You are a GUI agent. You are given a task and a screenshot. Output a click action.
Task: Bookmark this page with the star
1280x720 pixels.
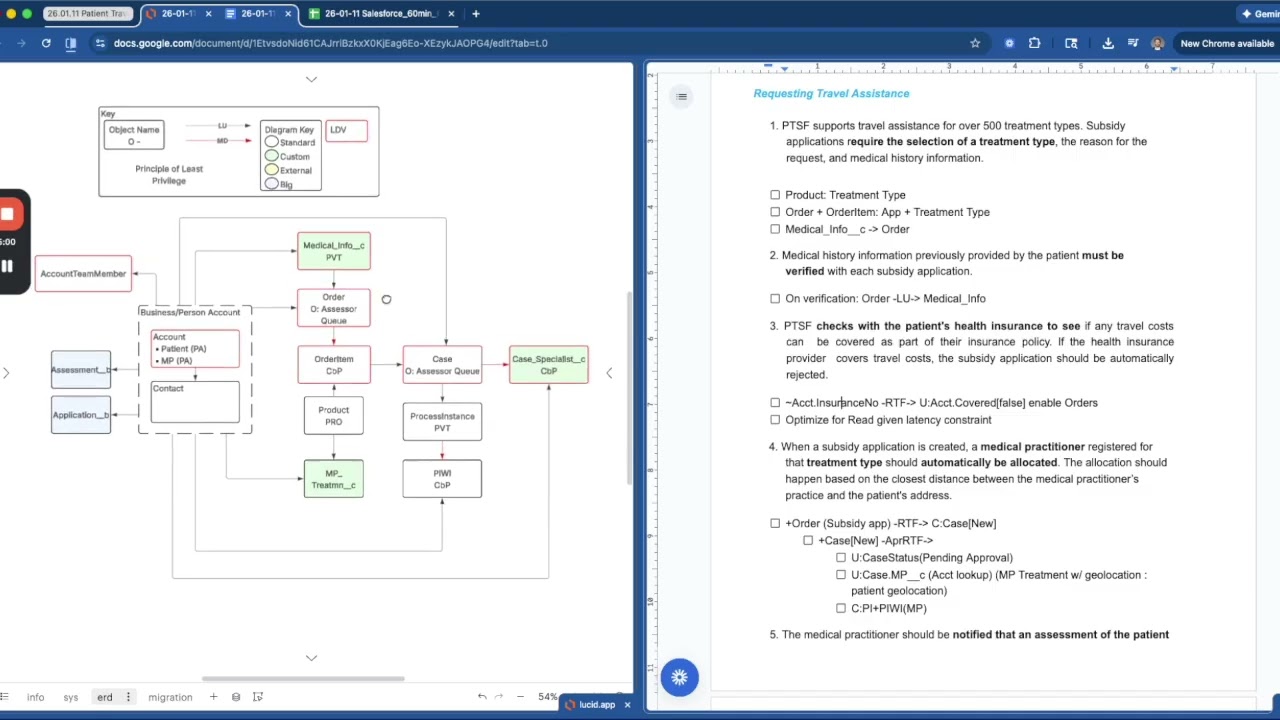[975, 43]
